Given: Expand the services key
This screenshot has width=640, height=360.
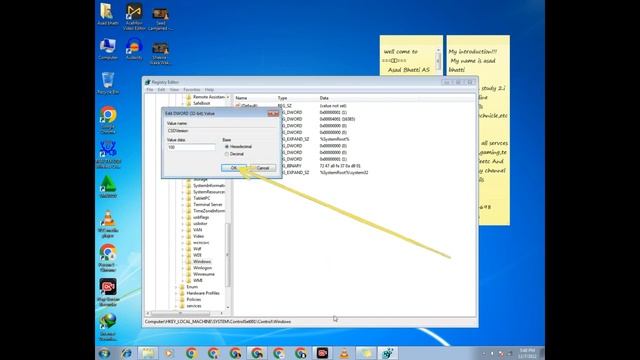Looking at the screenshot, I should 176,306.
